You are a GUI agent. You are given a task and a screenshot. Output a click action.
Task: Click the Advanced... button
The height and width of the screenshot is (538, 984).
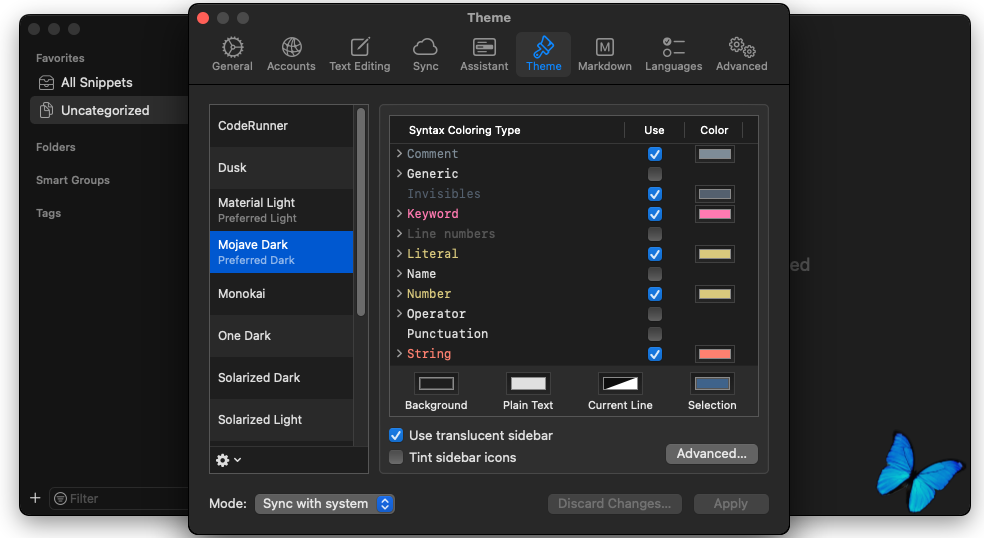click(712, 453)
